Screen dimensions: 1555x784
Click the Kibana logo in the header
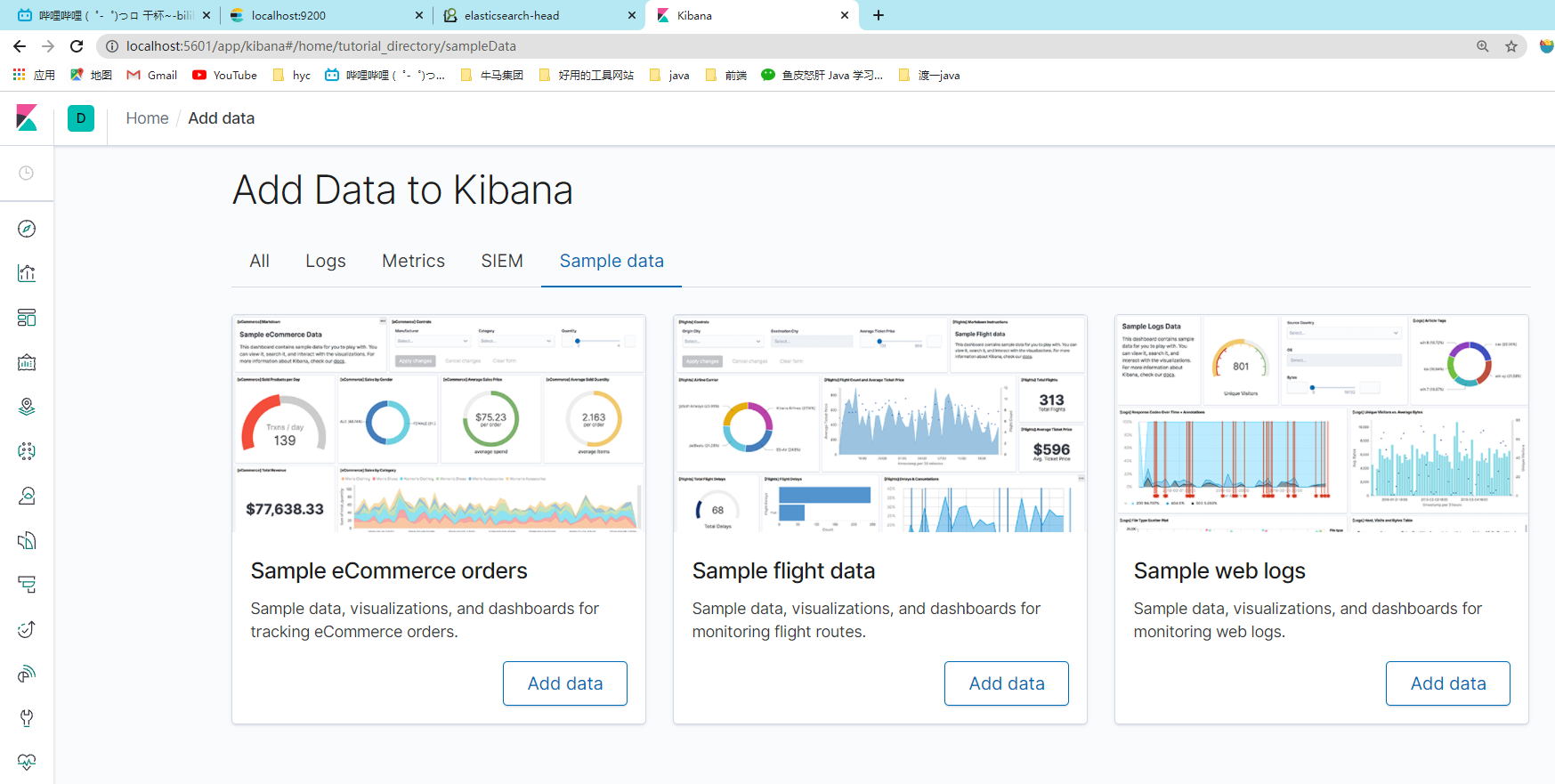tap(27, 118)
